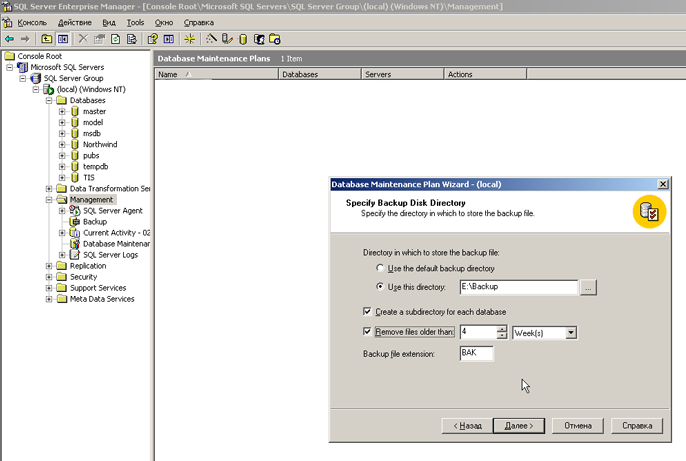Screen dimensions: 686x461
Task: Click the Up one level folder icon
Action: point(46,38)
